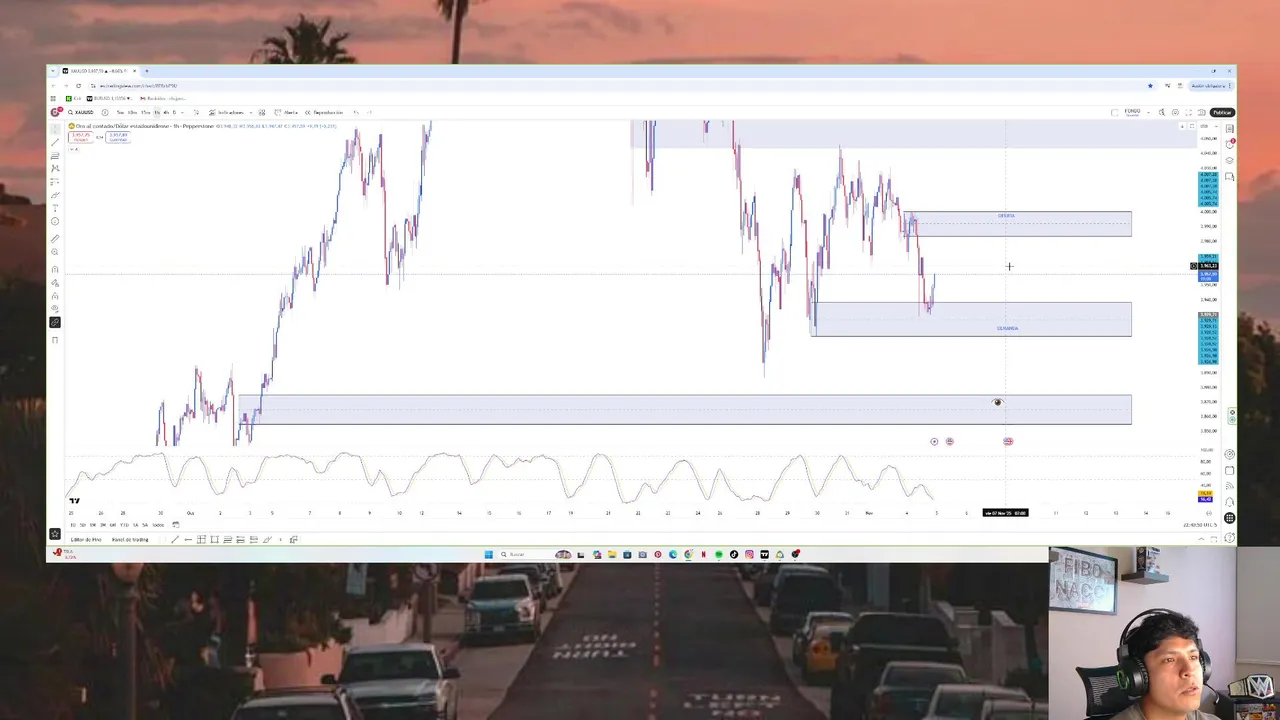
Task: Click the browser address bar
Action: tap(620, 86)
